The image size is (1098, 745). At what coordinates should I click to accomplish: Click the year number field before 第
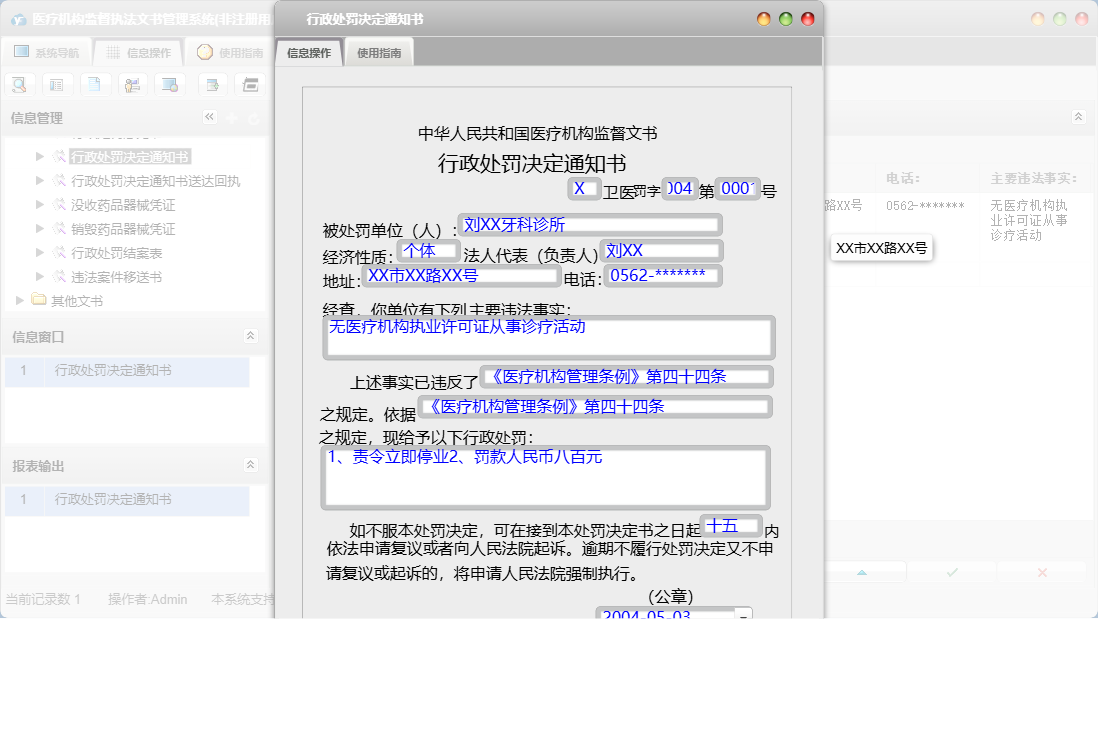[x=680, y=188]
